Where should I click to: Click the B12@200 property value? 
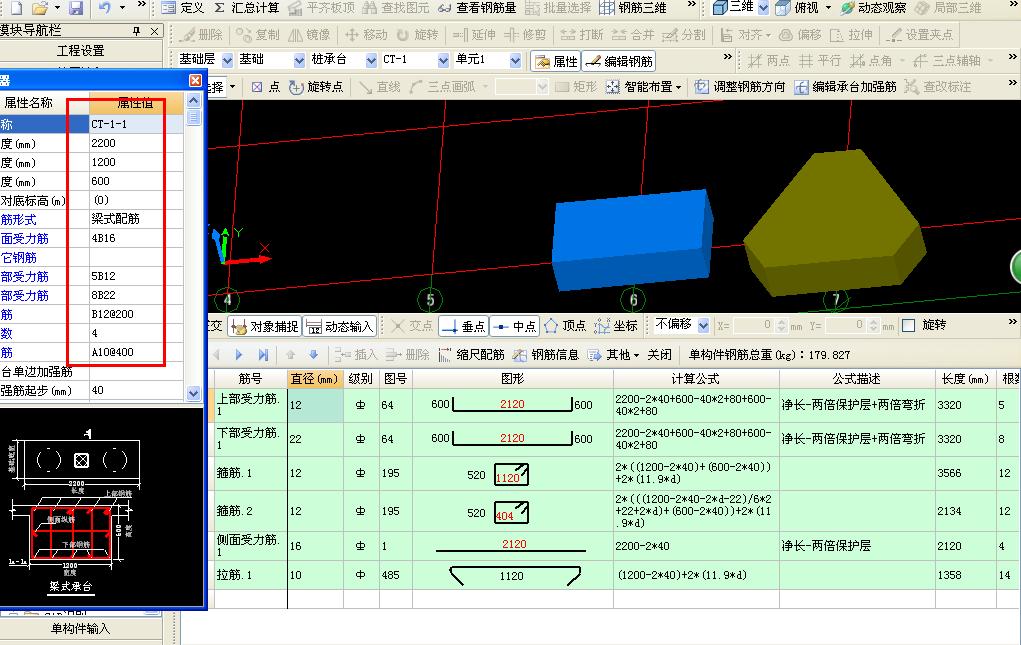[135, 314]
